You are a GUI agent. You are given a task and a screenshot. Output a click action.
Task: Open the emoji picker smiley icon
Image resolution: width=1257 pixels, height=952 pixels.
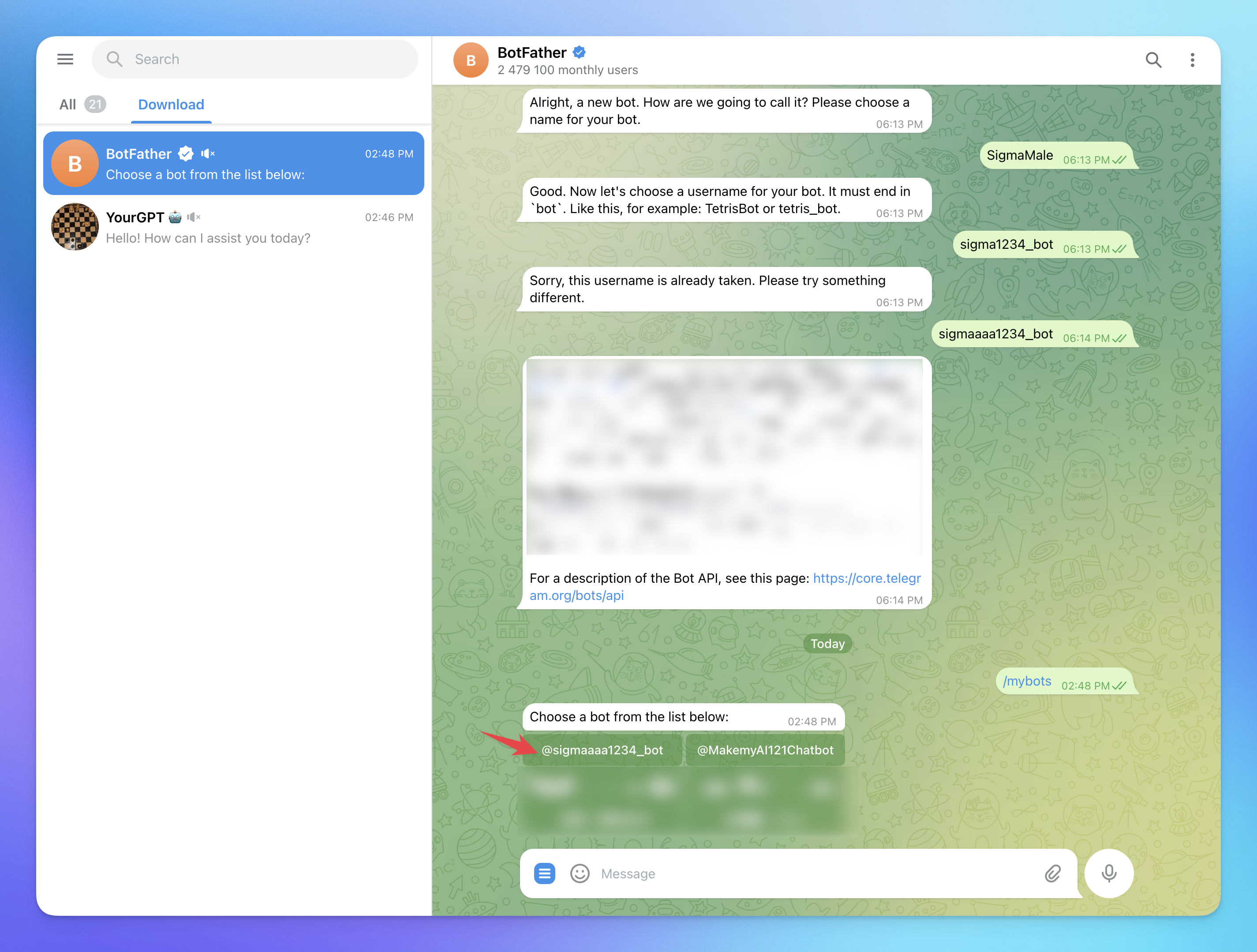point(580,873)
